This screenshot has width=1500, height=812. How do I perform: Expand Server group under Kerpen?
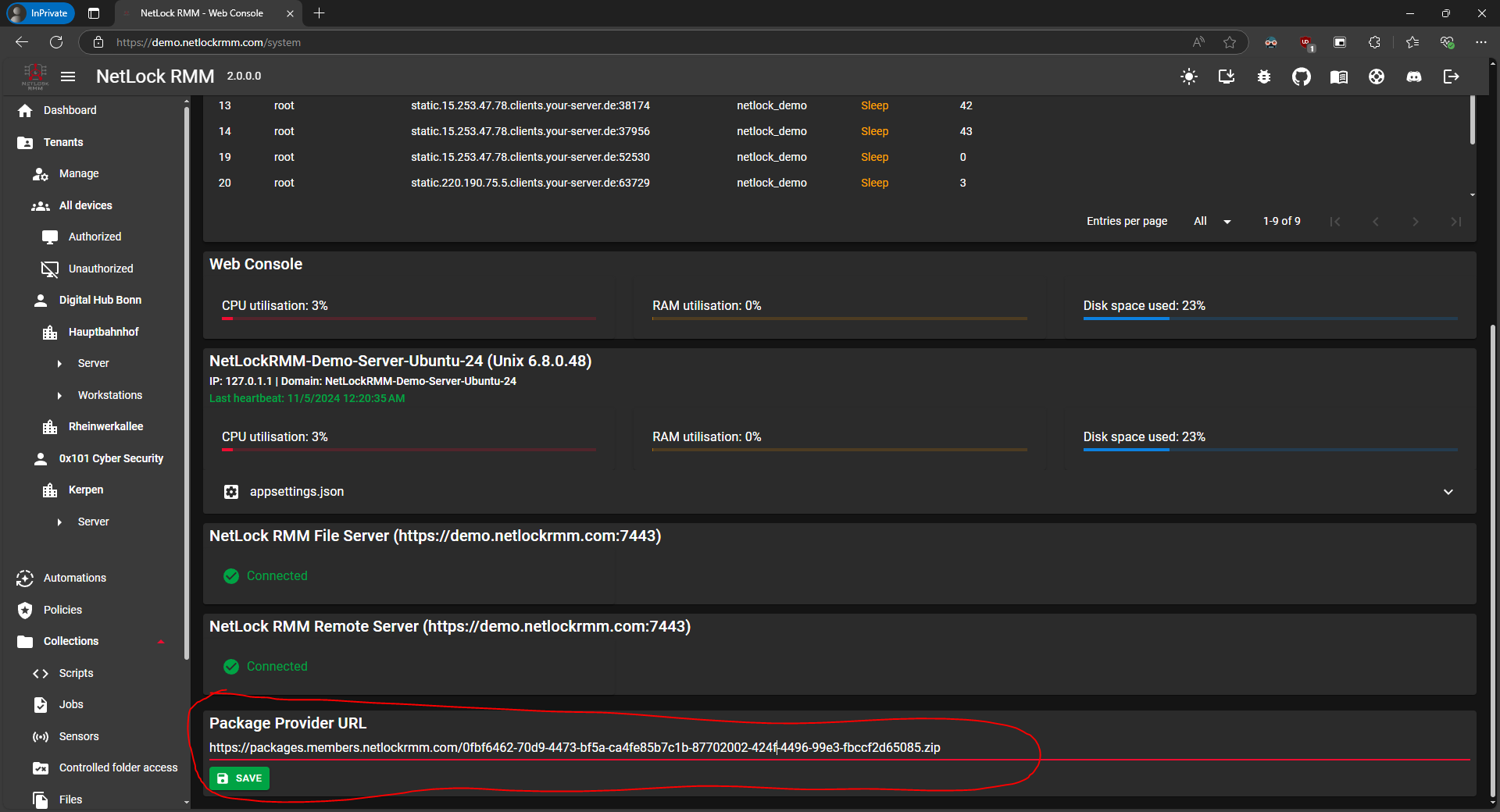click(59, 522)
